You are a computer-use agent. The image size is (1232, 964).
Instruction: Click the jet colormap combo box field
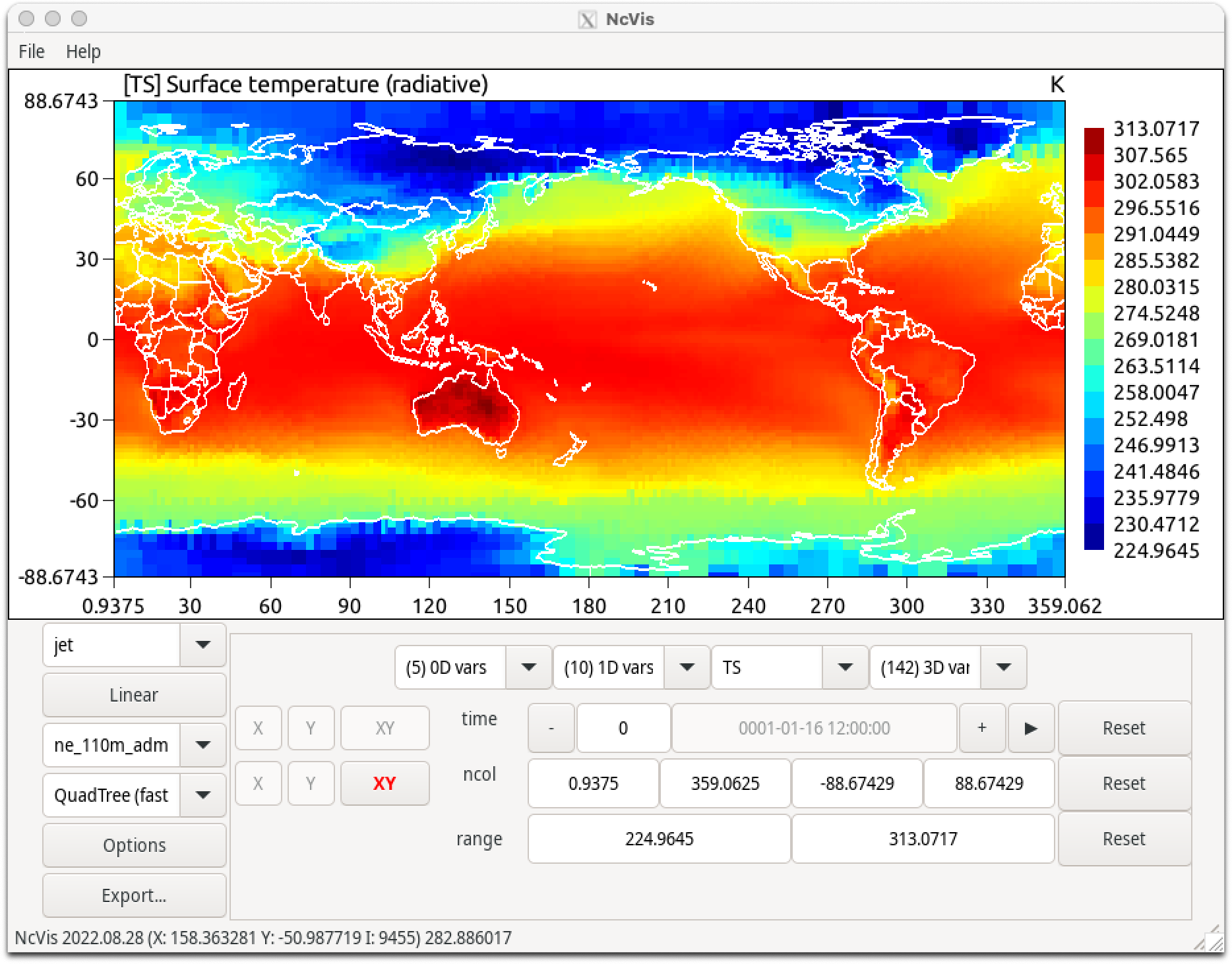pyautogui.click(x=111, y=645)
